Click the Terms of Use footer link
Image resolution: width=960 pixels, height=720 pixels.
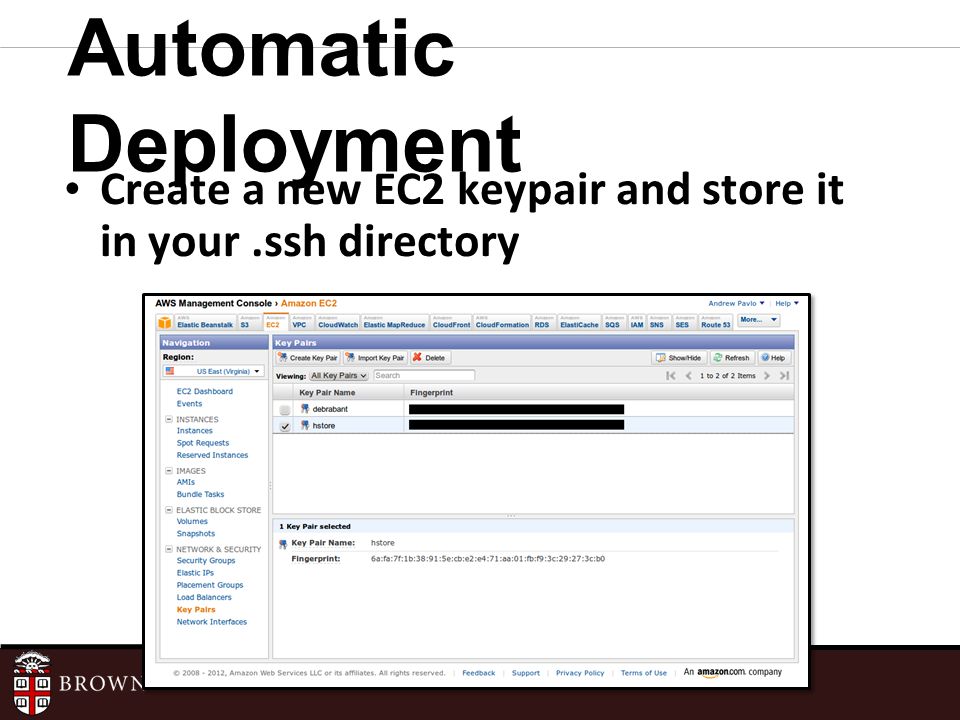(x=643, y=672)
